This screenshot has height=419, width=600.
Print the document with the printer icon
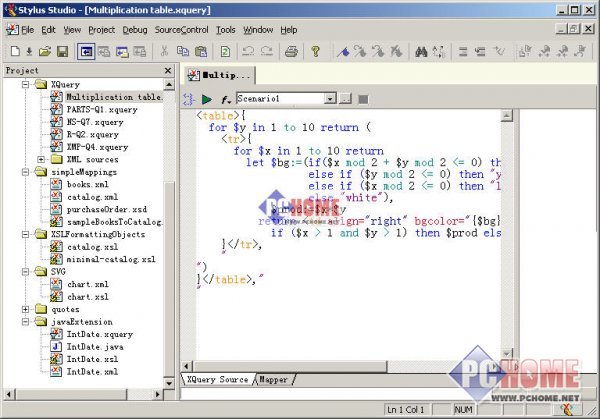tap(291, 51)
